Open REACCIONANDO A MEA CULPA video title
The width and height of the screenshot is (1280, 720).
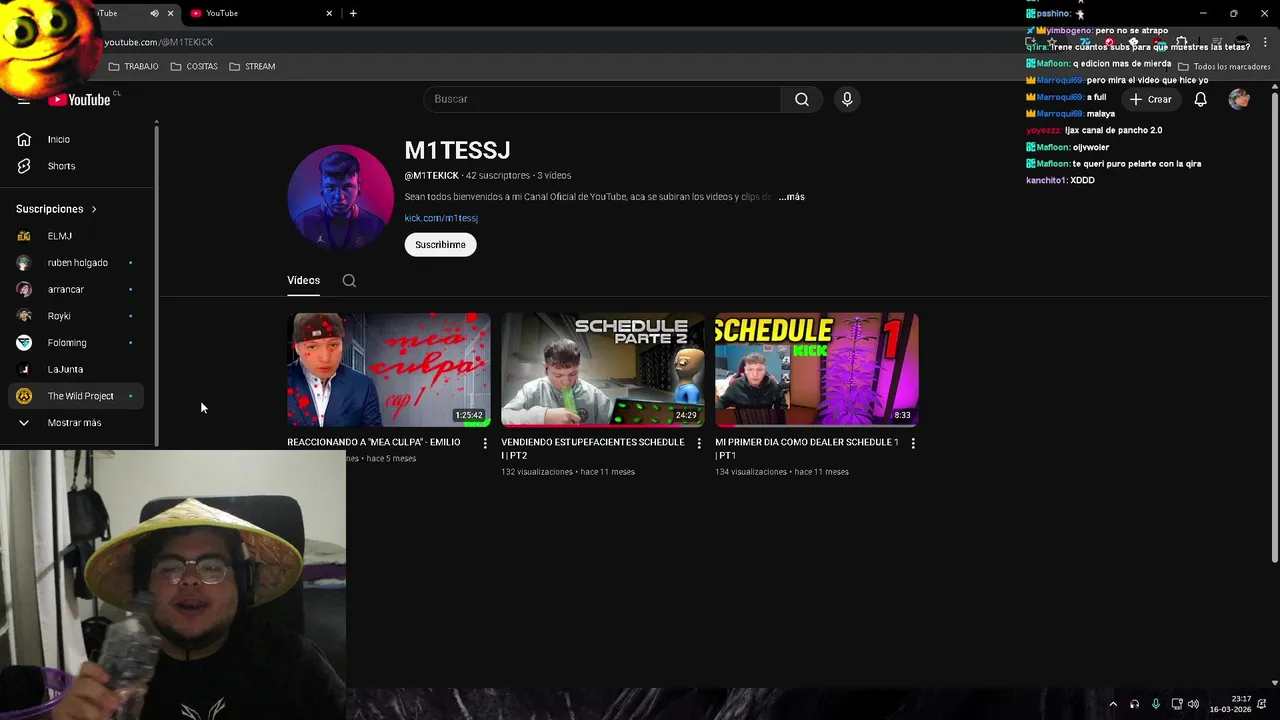[x=374, y=442]
